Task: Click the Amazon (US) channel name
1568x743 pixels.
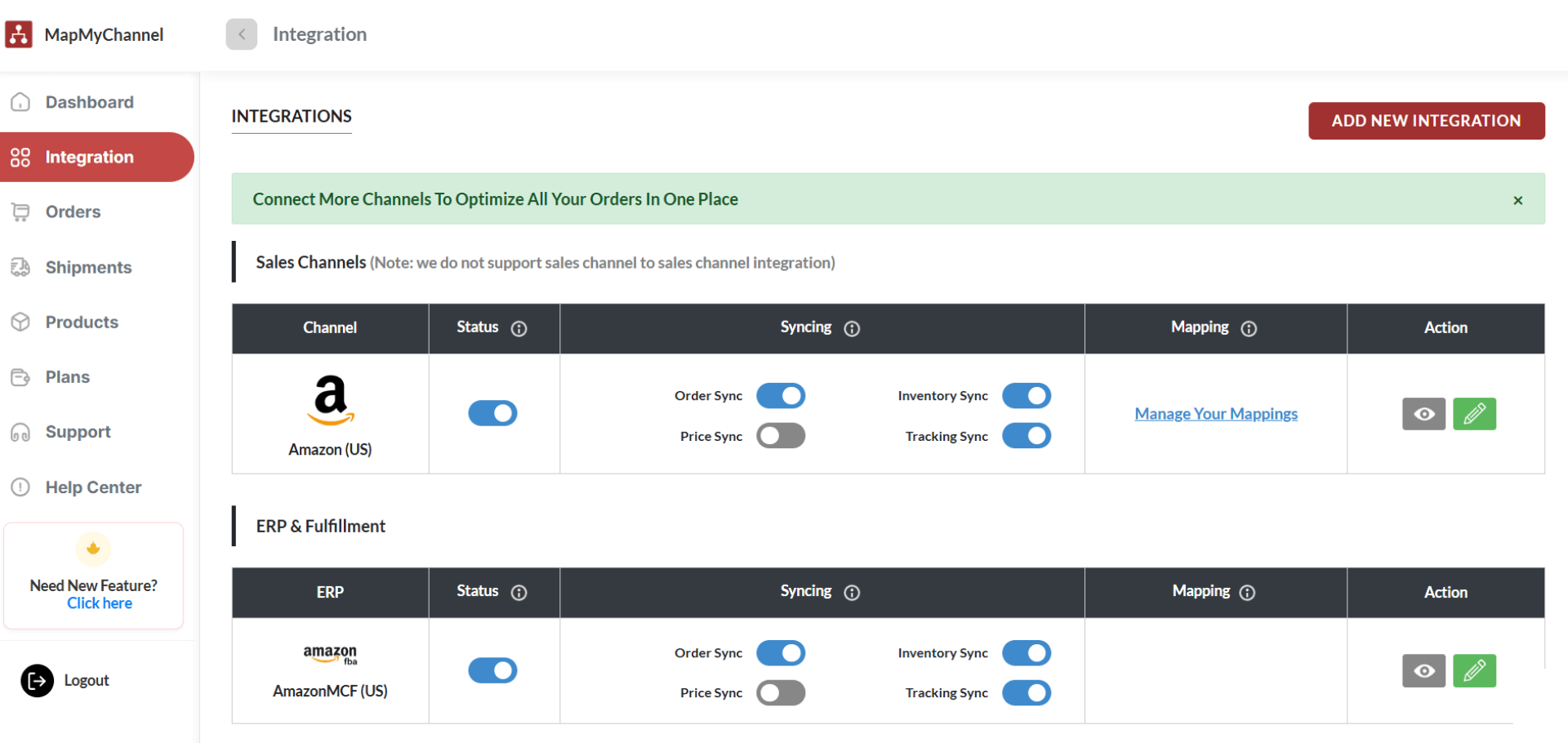Action: coord(330,450)
